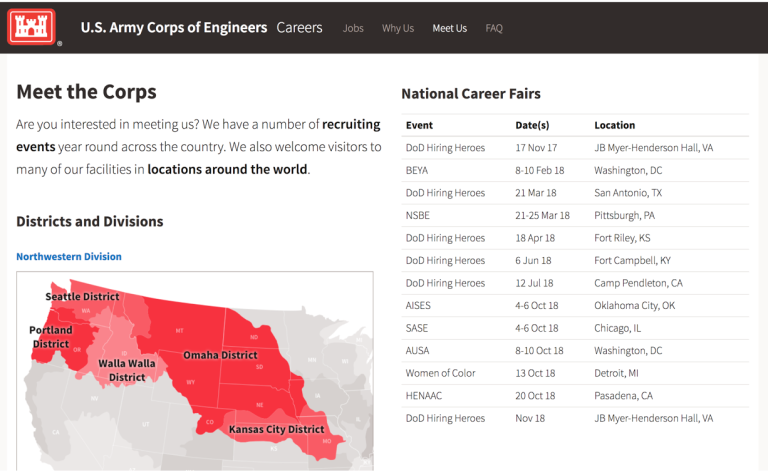Click the Meet the Corps heading
Viewport: 768px width, 471px height.
[86, 92]
